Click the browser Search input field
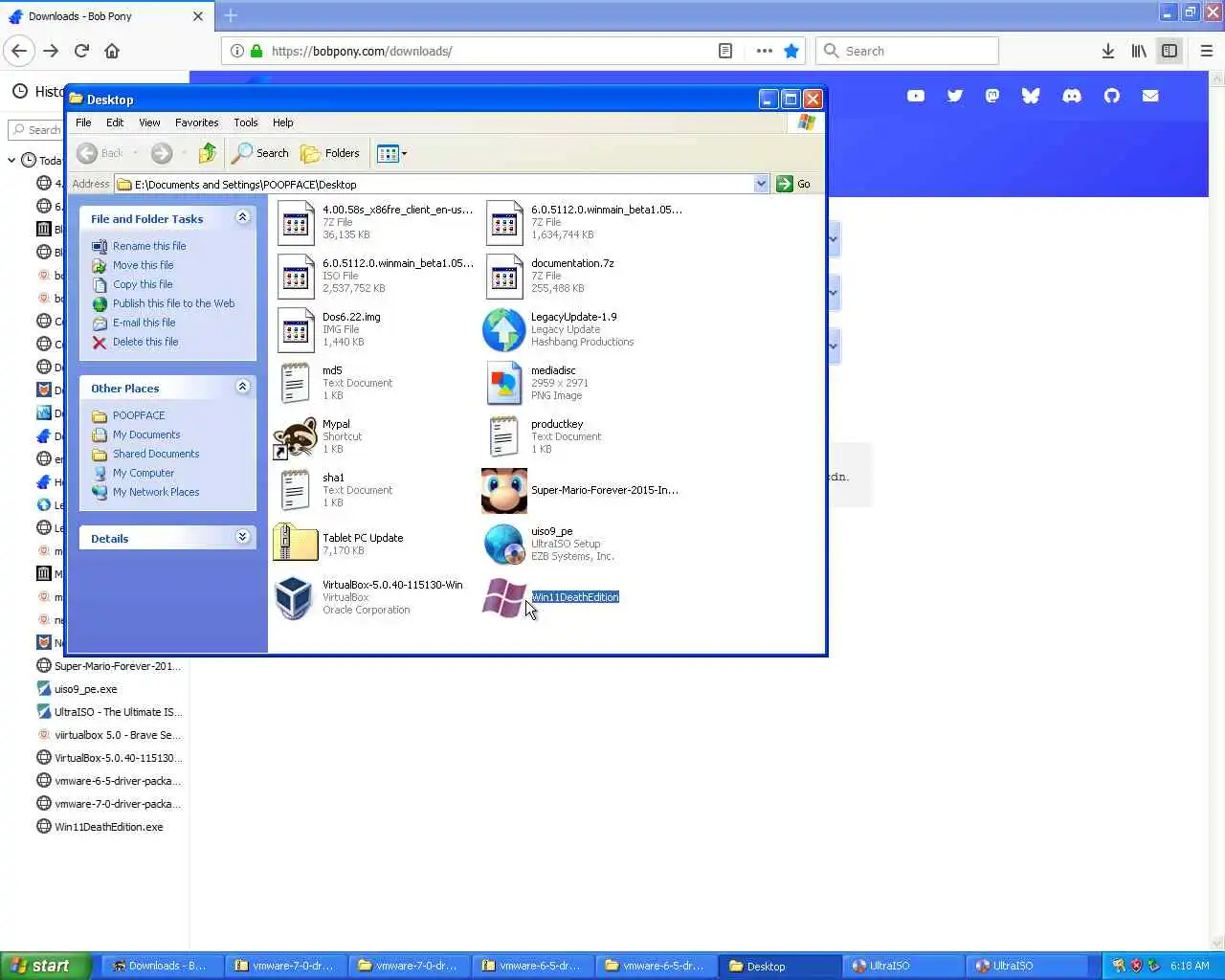Image resolution: width=1225 pixels, height=980 pixels. click(x=907, y=51)
